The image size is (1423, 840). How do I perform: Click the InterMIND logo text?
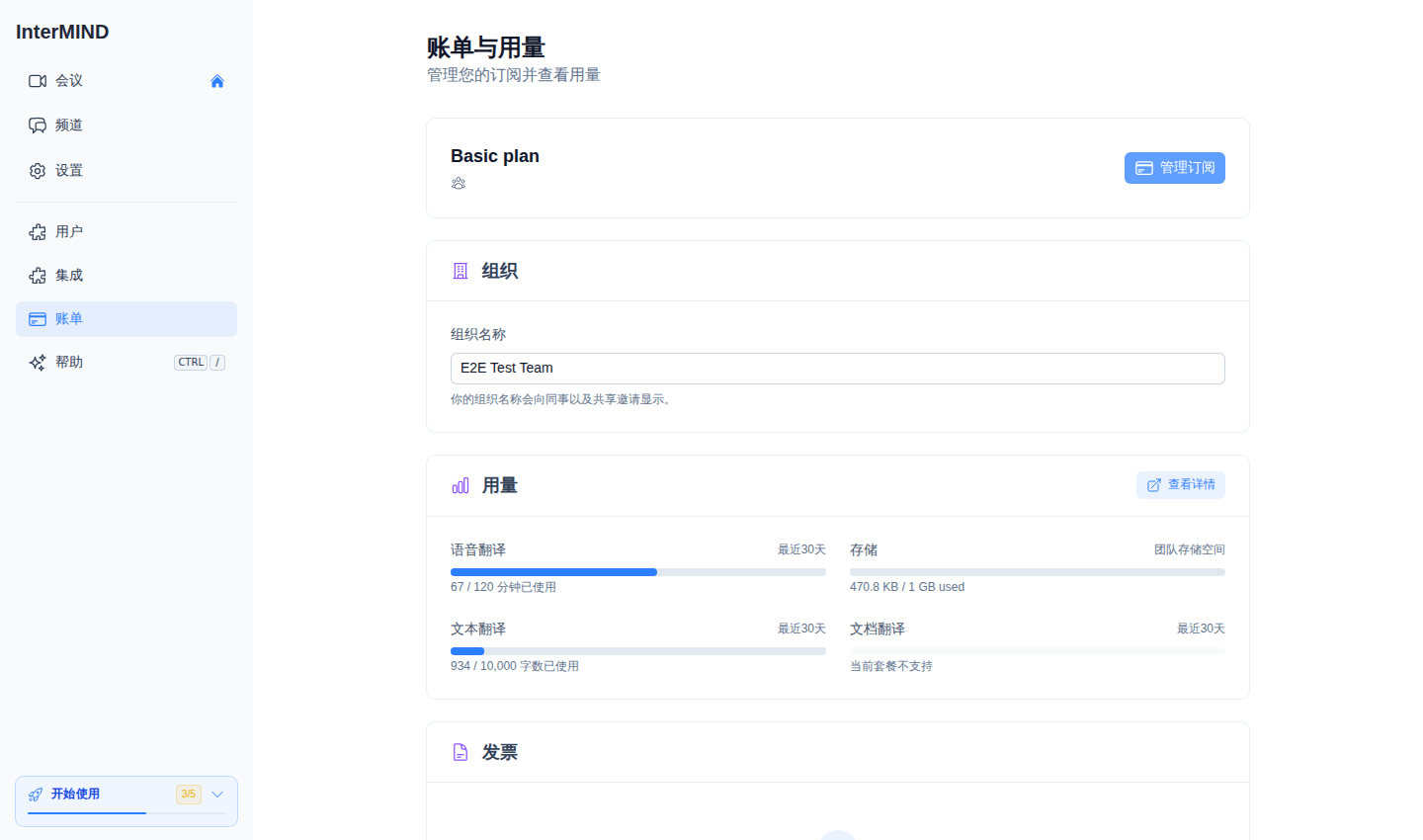tap(62, 32)
